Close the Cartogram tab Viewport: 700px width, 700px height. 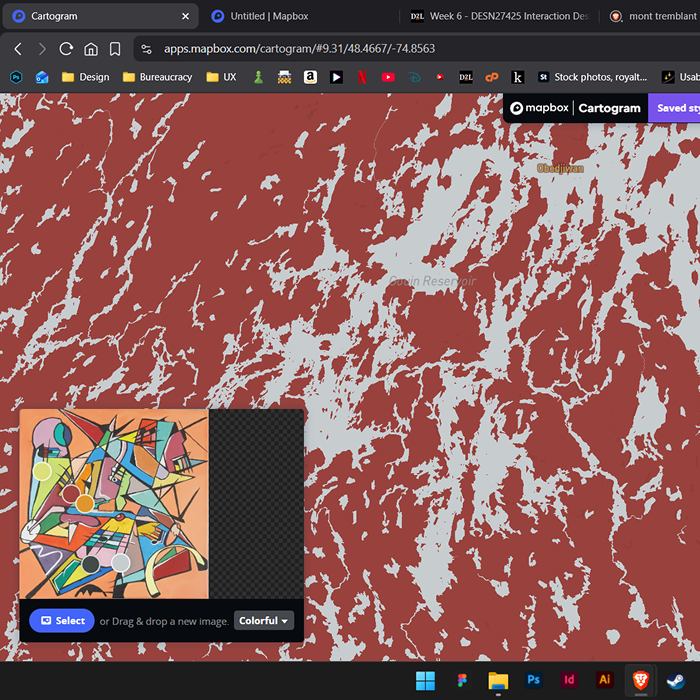click(x=185, y=16)
